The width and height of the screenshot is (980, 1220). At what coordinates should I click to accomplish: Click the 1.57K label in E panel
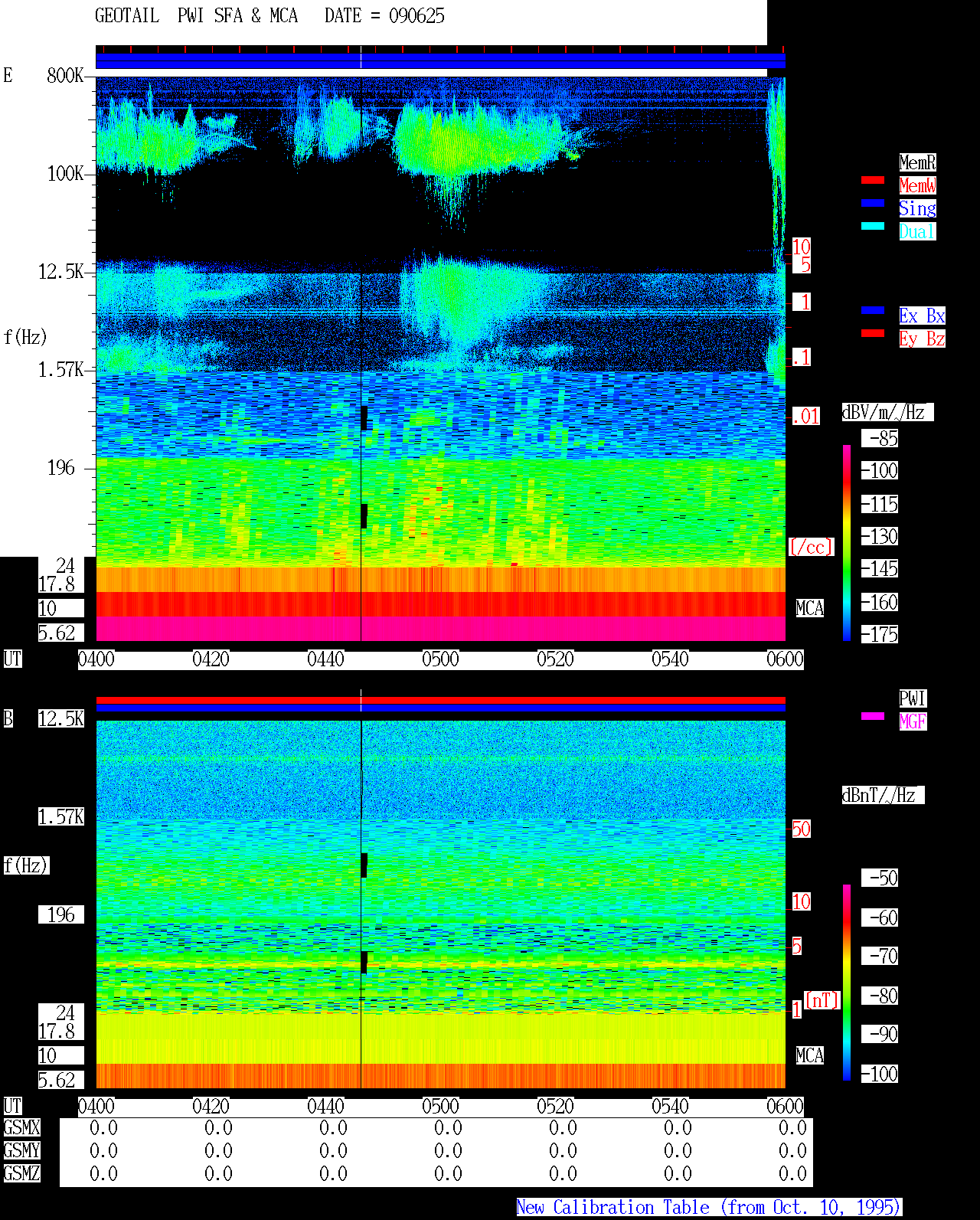click(61, 369)
